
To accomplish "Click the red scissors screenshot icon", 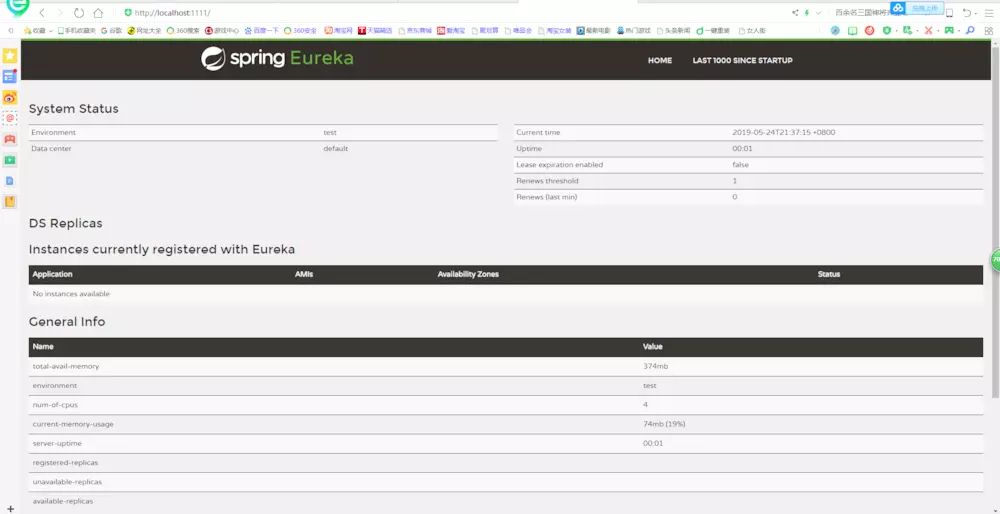I will click(929, 30).
